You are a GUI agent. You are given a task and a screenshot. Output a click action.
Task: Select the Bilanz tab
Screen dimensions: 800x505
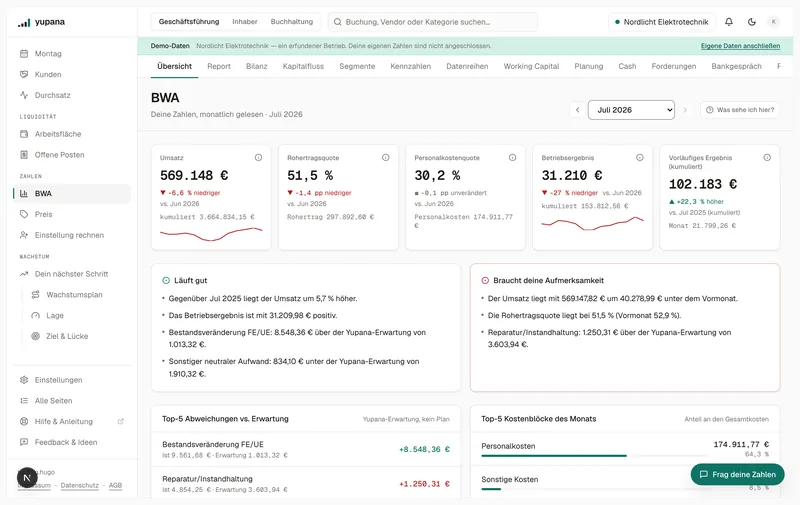257,66
